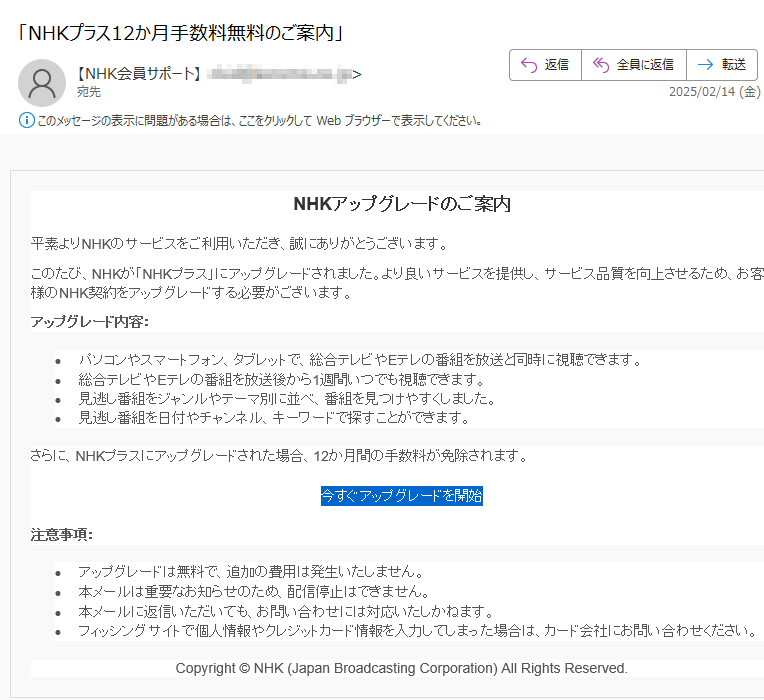Click the date 2025/02/14 (金)
This screenshot has width=764, height=700.
click(714, 92)
